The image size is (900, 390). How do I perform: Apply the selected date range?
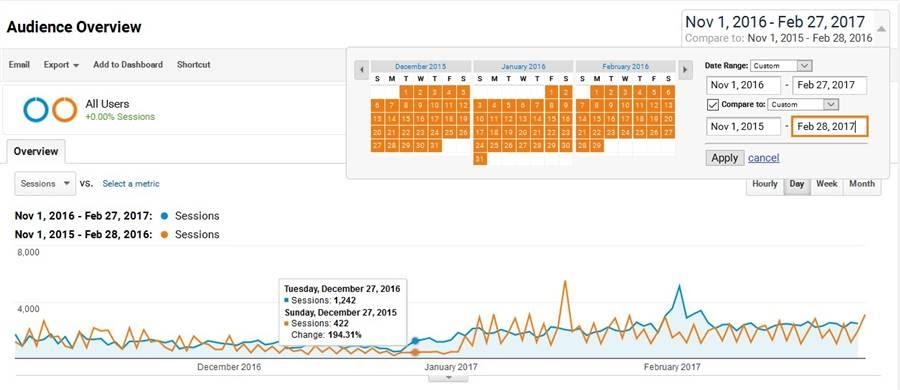(x=725, y=158)
